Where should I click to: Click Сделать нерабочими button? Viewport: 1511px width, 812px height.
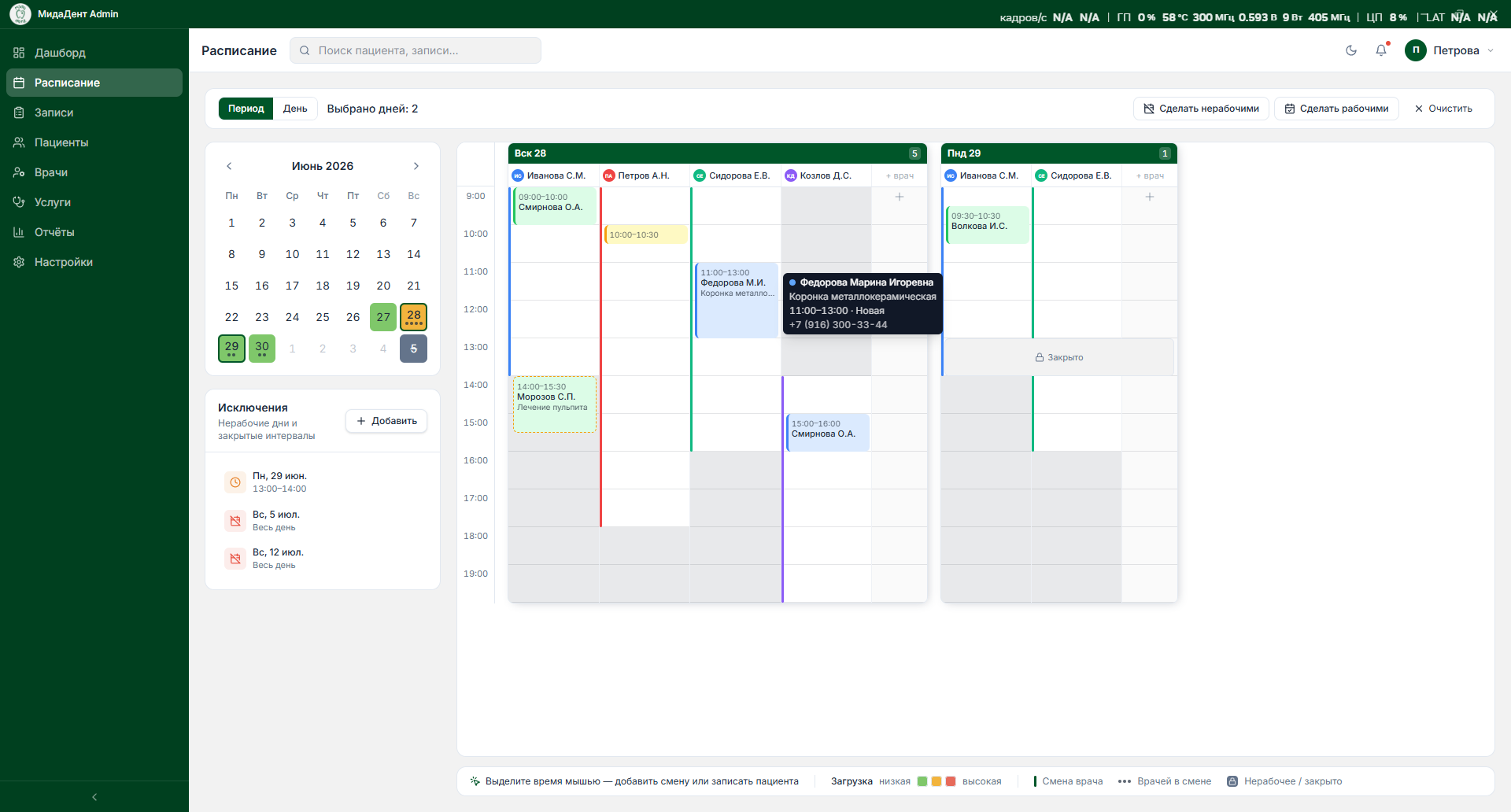coord(1201,109)
